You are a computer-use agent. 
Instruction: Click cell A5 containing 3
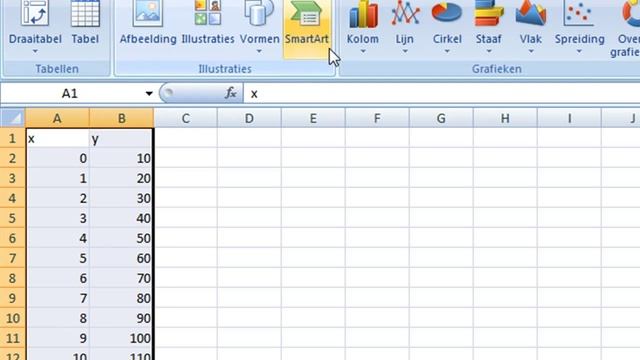pos(58,218)
